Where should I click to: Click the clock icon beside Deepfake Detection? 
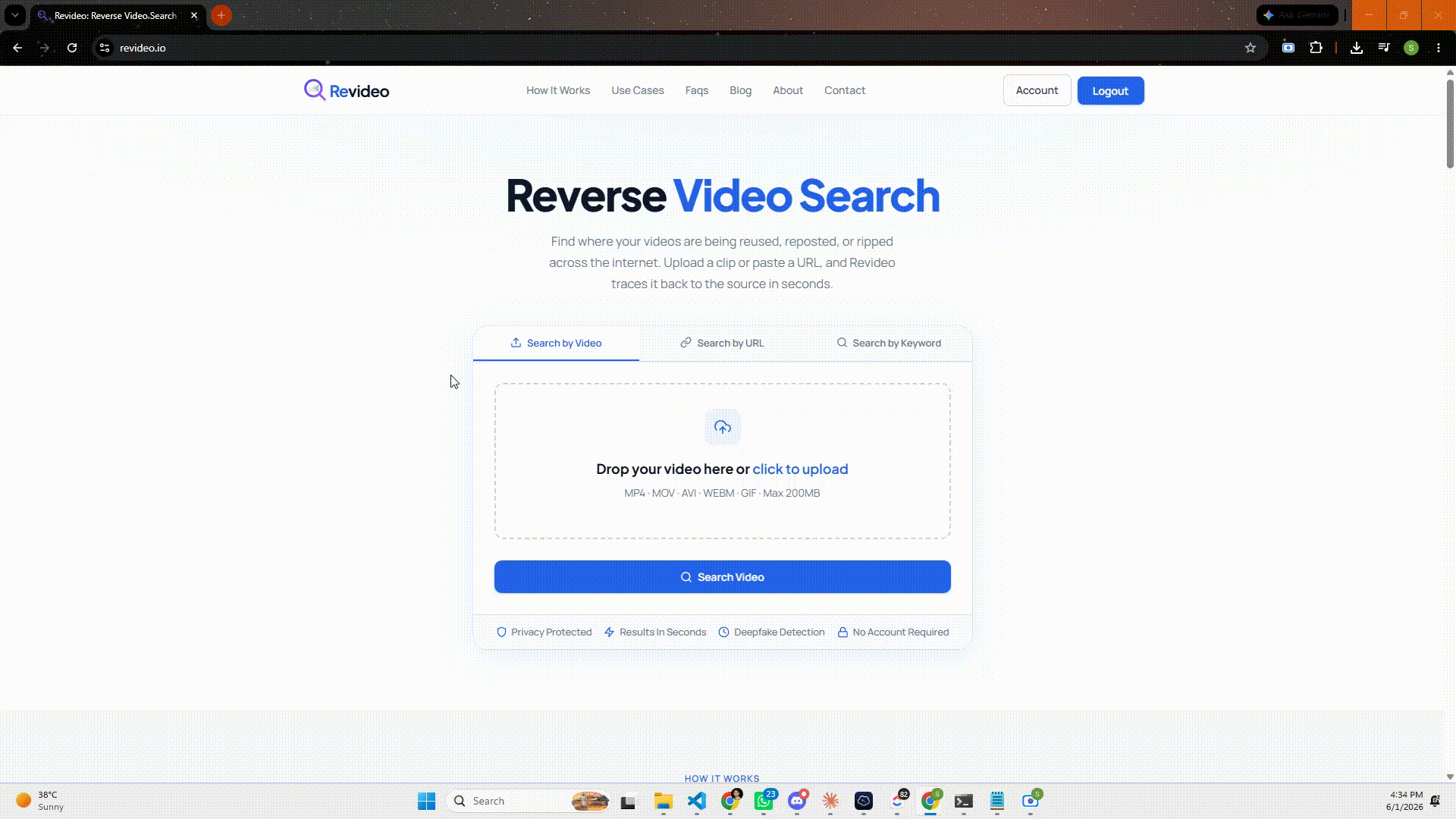tap(723, 632)
